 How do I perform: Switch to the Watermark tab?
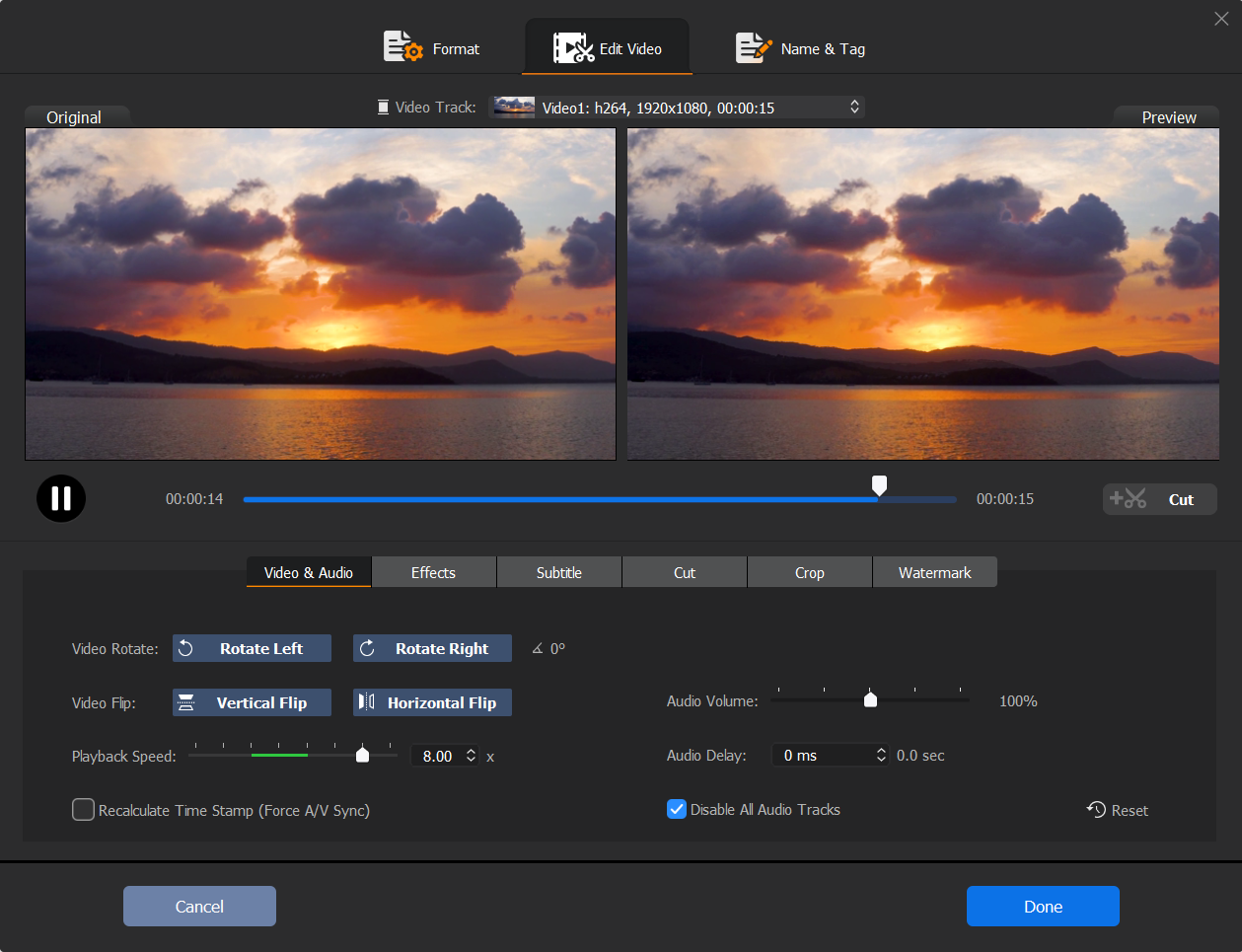(934, 572)
